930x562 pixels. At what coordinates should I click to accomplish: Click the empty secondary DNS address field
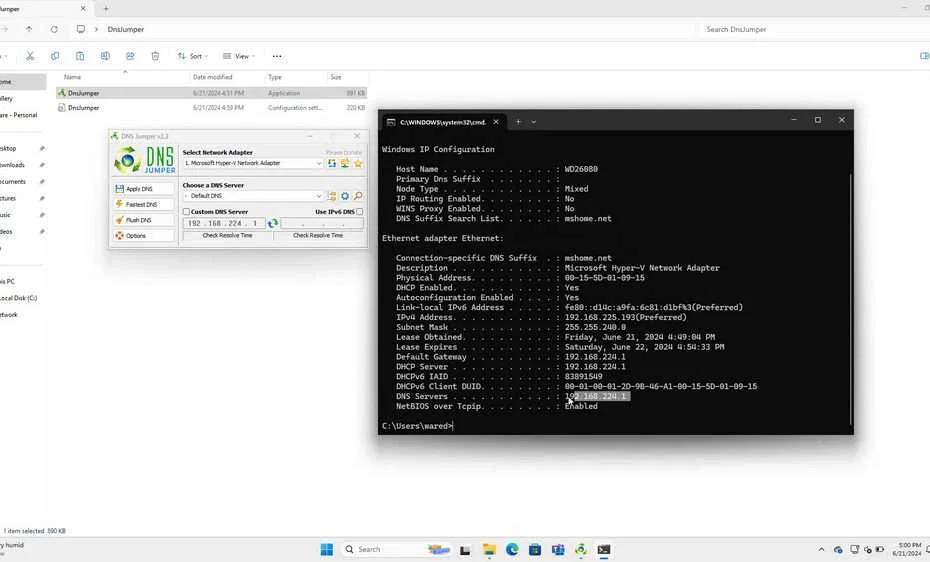321,223
